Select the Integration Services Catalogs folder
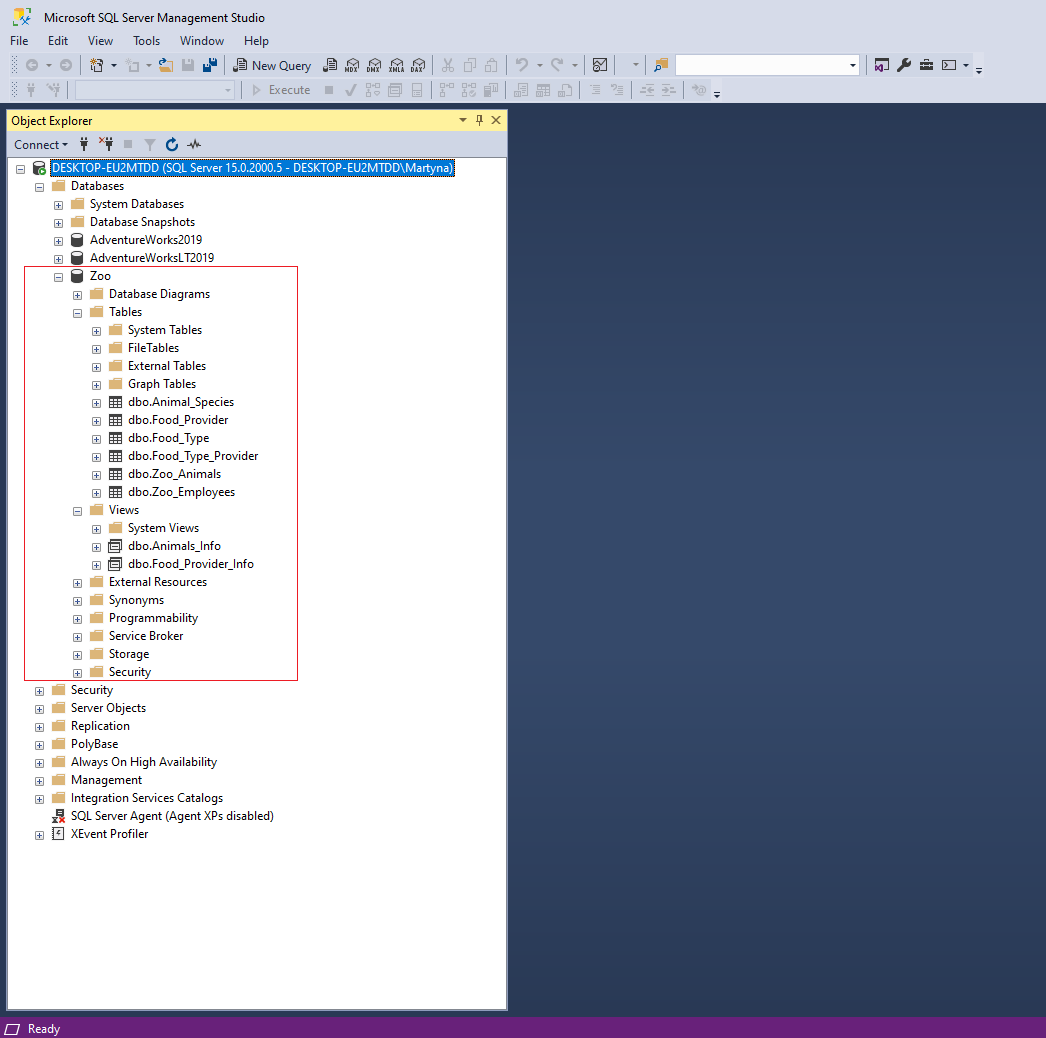This screenshot has width=1046, height=1038. 147,799
